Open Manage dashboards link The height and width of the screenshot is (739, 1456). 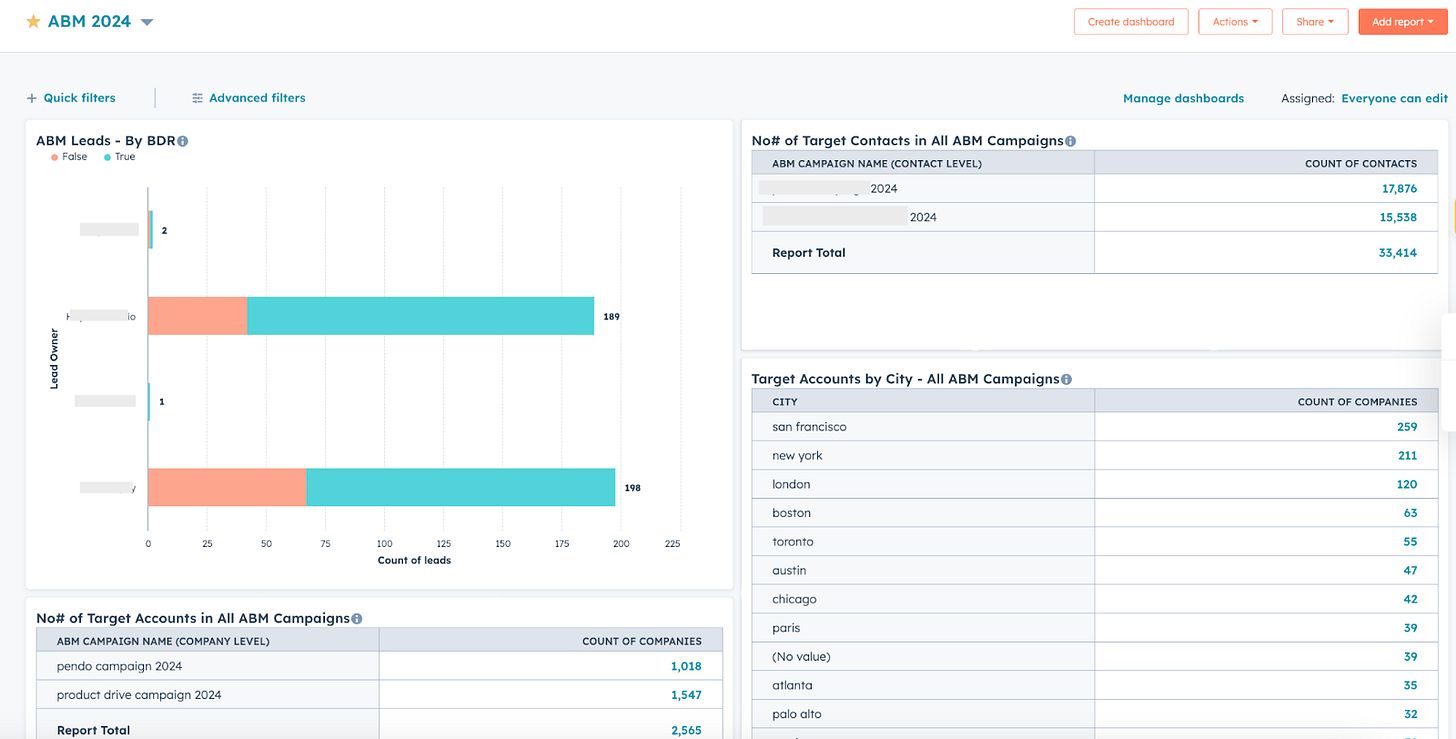1183,98
